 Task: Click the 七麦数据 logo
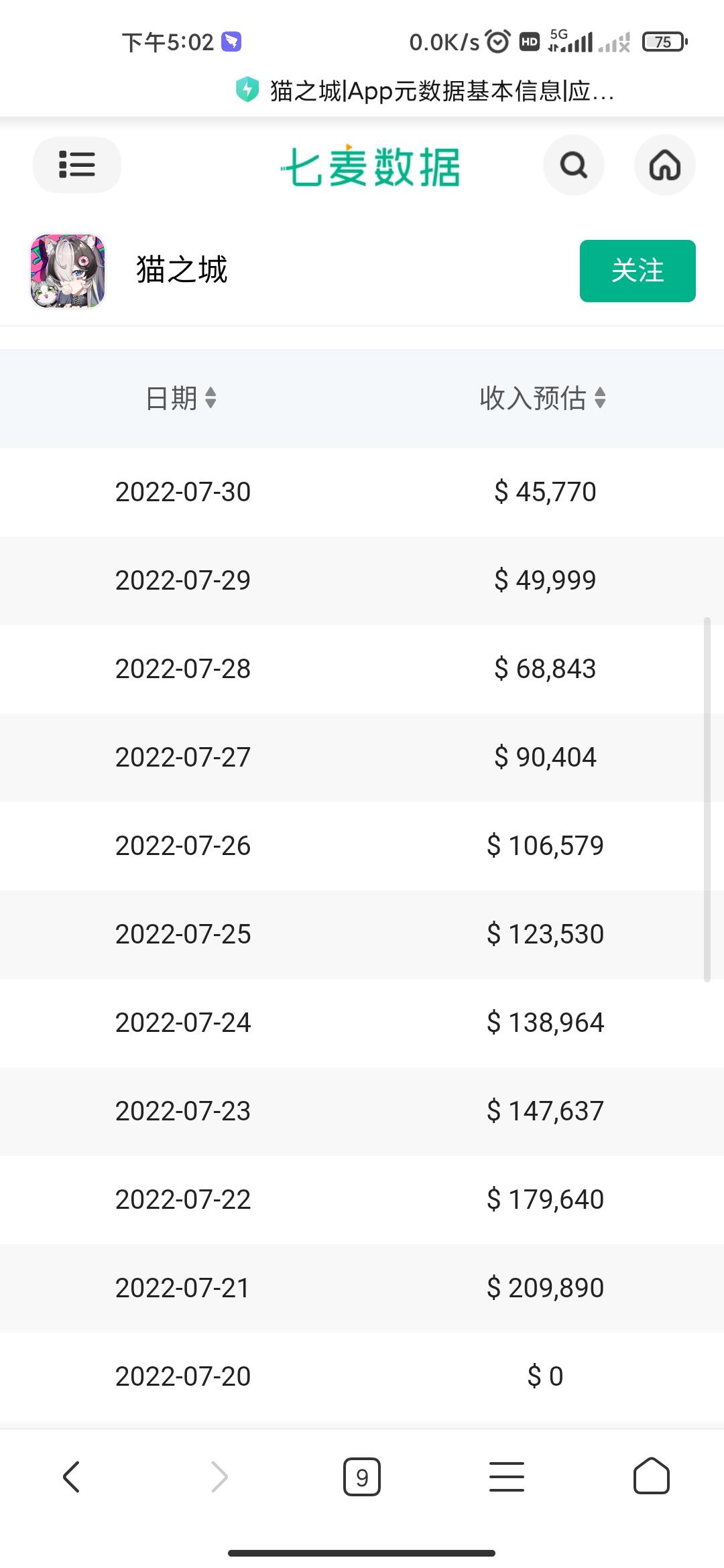click(371, 166)
